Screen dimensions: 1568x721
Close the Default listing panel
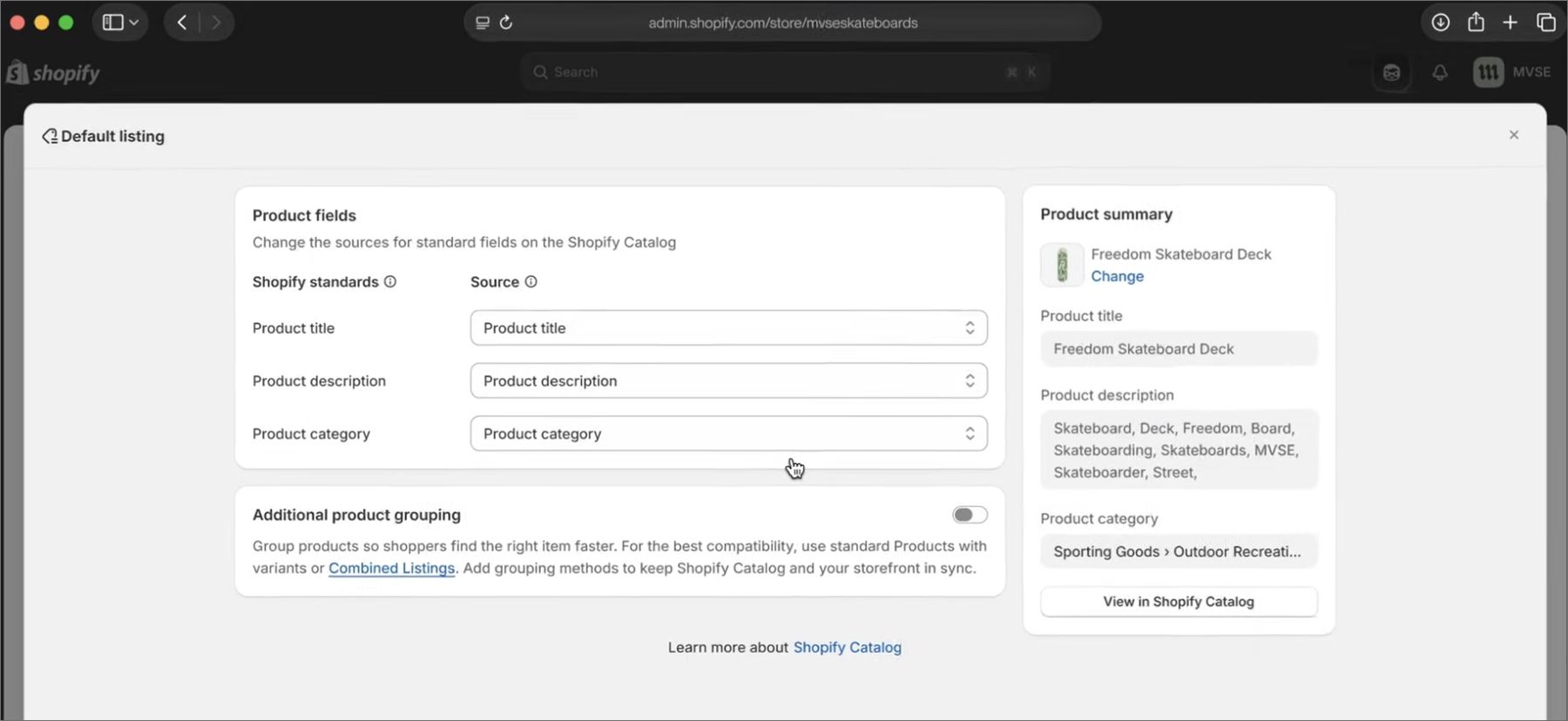point(1513,135)
